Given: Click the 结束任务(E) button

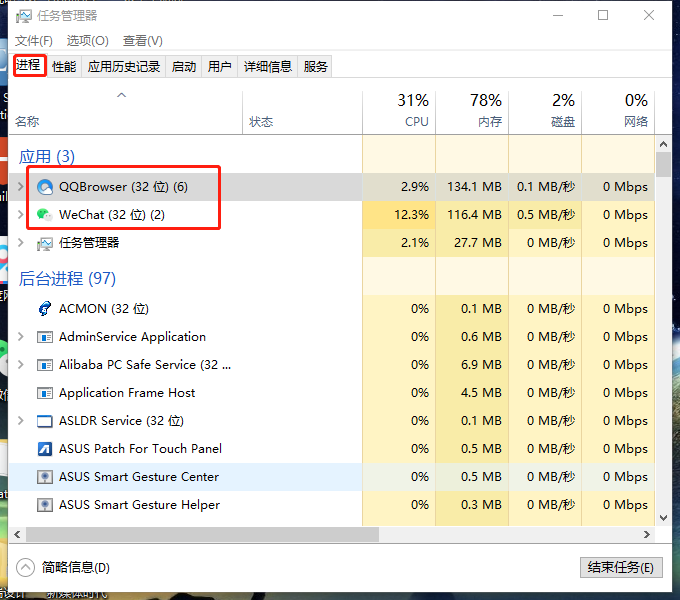Looking at the screenshot, I should [621, 567].
